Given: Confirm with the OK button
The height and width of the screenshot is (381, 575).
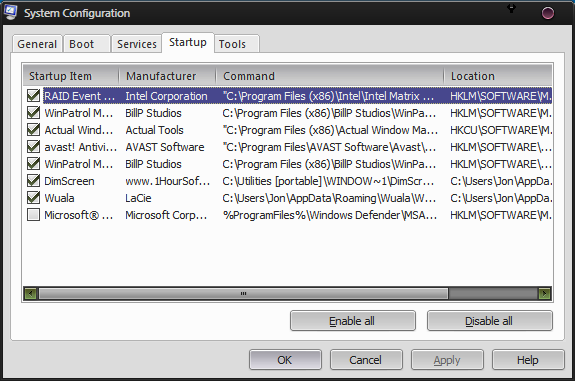Looking at the screenshot, I should coord(285,360).
